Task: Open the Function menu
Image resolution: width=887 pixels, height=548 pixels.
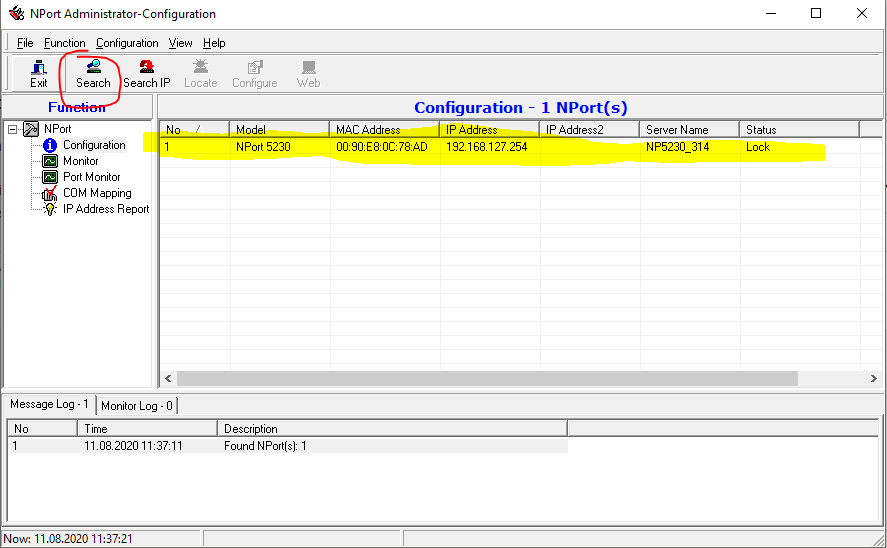Action: coord(65,43)
